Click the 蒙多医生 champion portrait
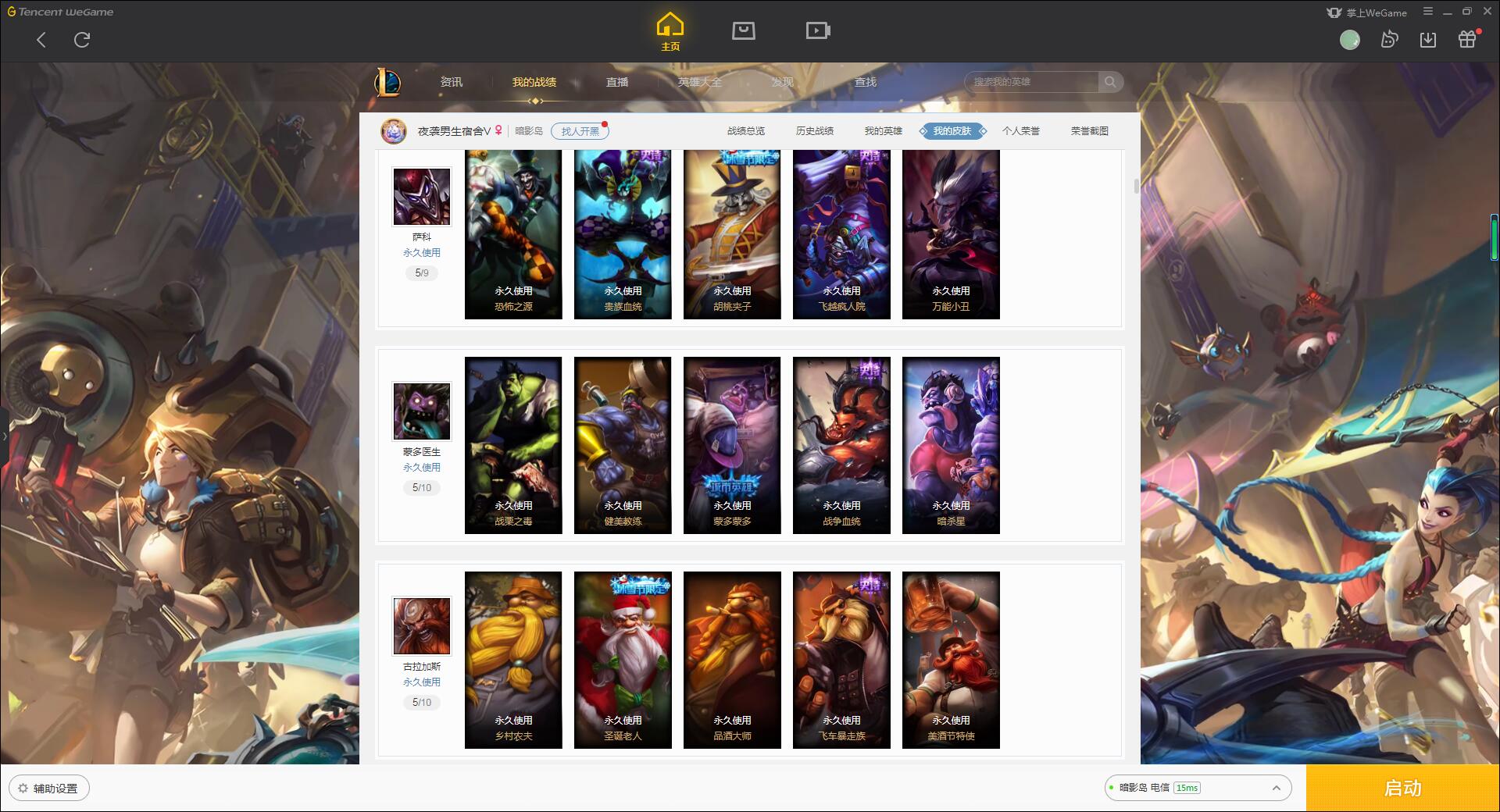1500x812 pixels. (422, 411)
